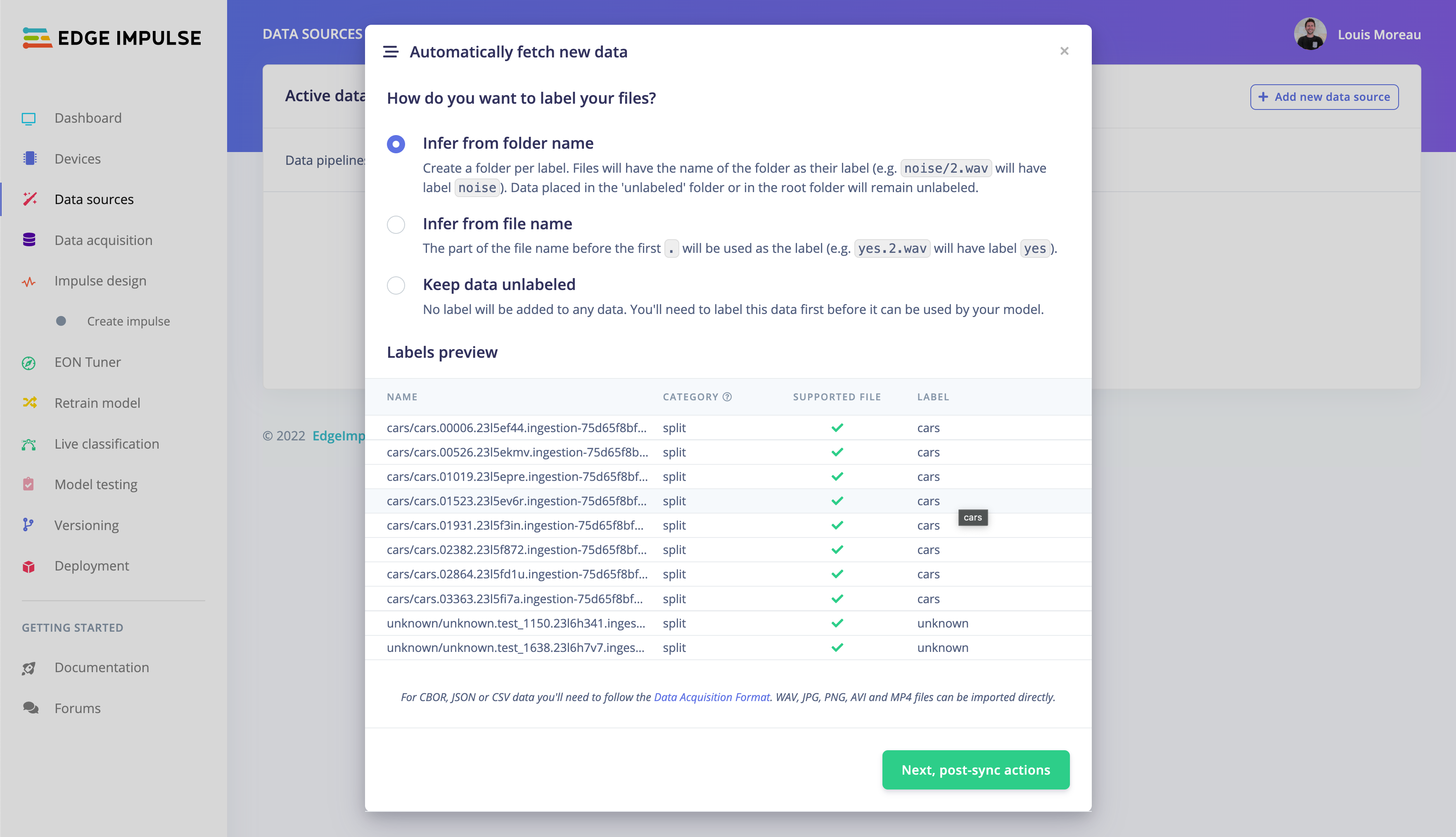Open the Data Acquisition Format link
1456x837 pixels.
pos(711,697)
